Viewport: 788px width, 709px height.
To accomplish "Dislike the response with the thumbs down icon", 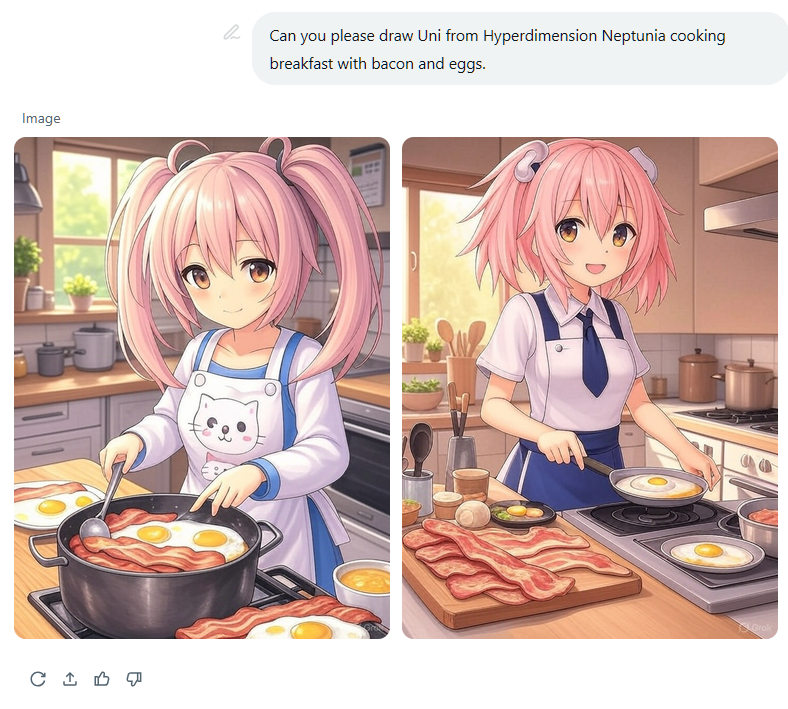I will (134, 679).
